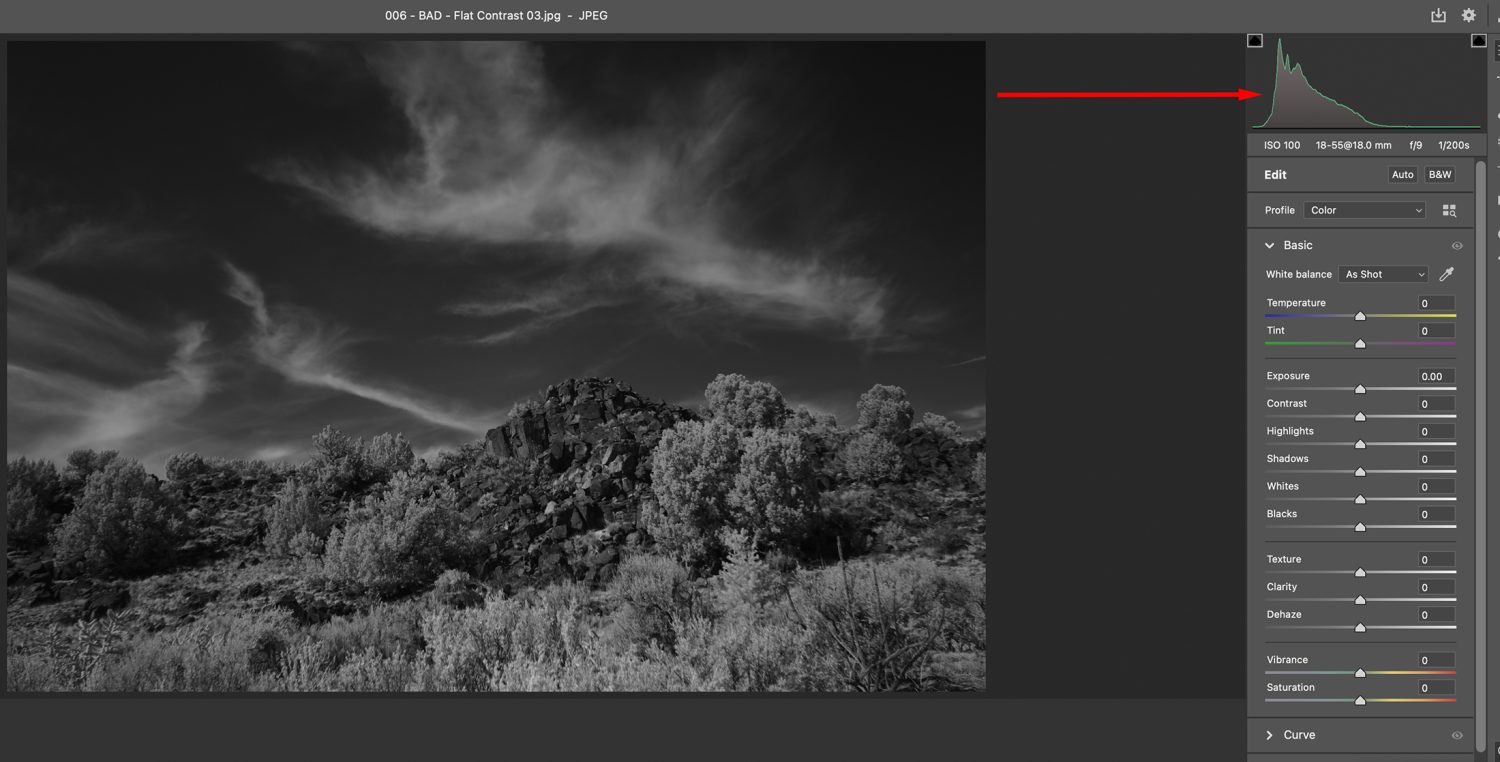Open the Profile dropdown showing Color

(x=1365, y=210)
